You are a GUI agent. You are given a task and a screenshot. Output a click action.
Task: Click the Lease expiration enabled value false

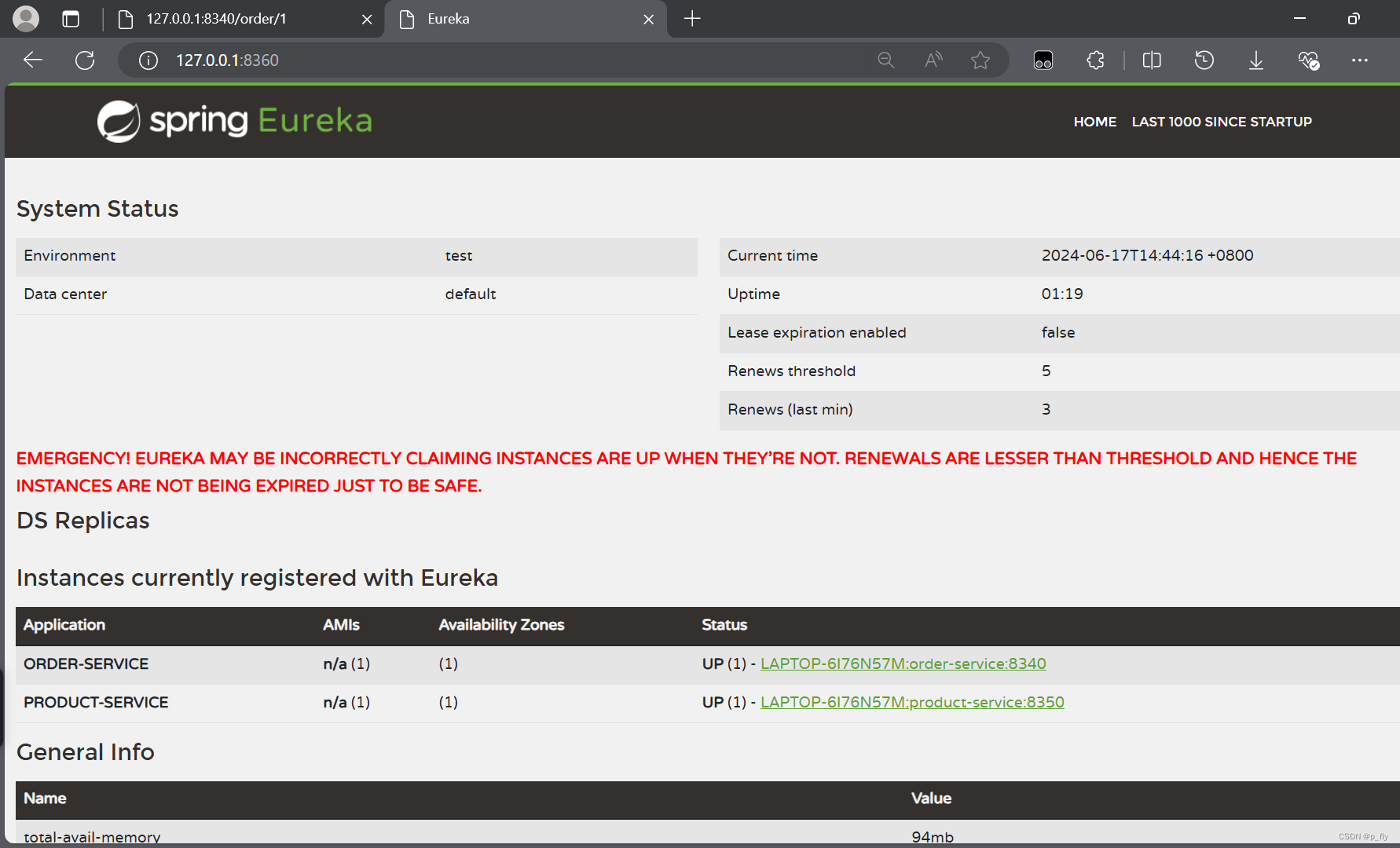pos(1058,332)
